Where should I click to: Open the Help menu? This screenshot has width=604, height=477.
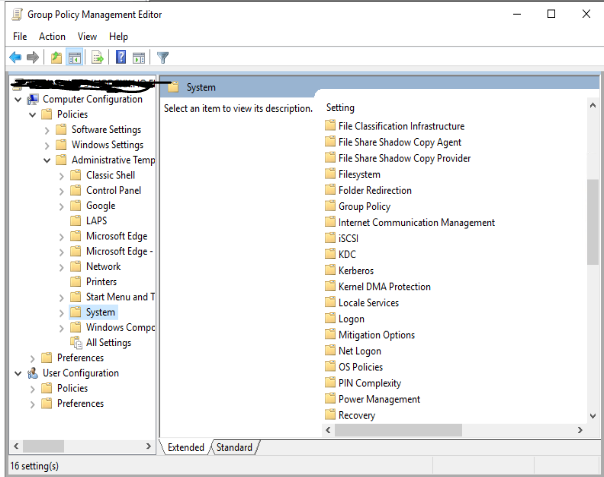118,37
